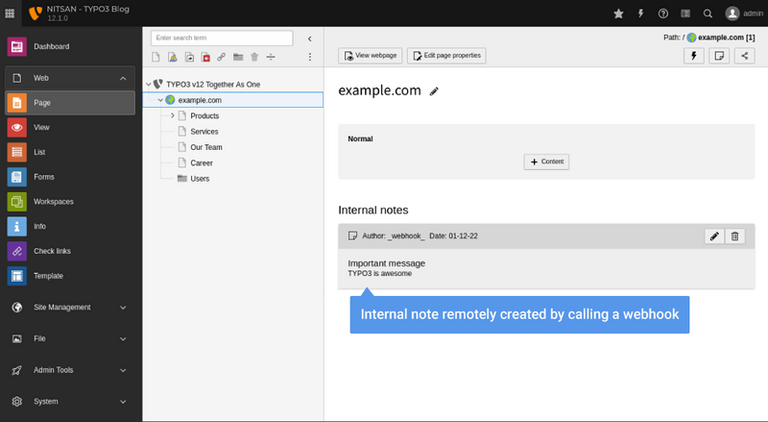Image resolution: width=768 pixels, height=422 pixels.
Task: Collapse the Web module group
Action: pos(123,77)
